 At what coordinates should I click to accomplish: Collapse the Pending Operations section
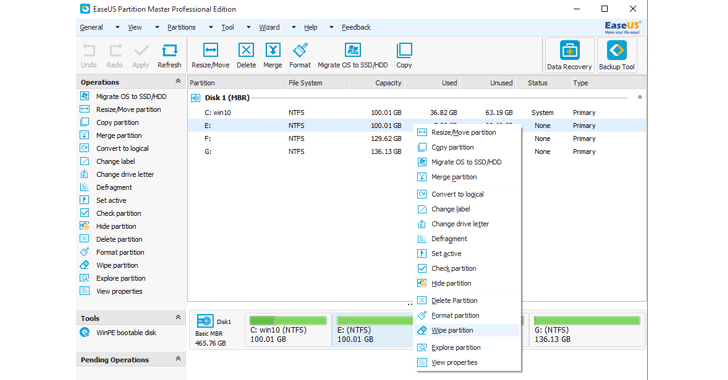(178, 359)
